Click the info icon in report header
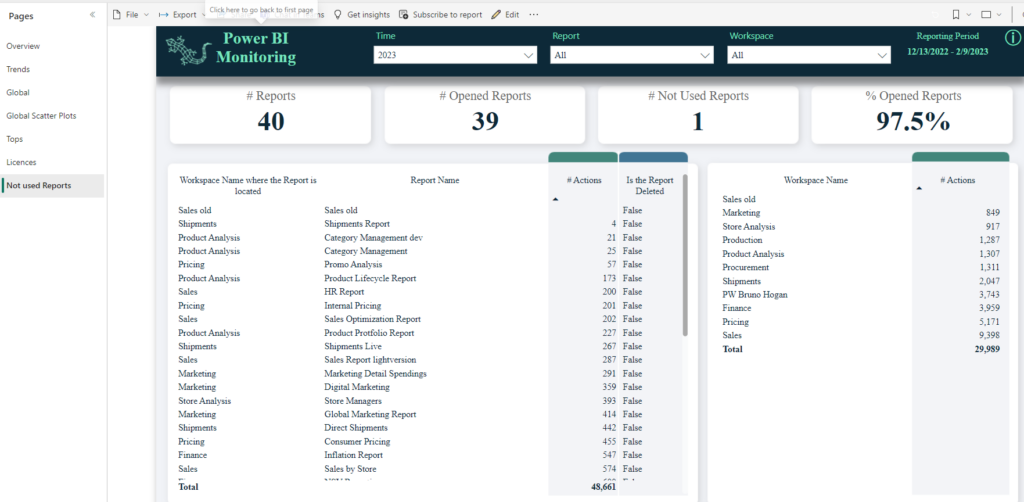Viewport: 1024px width, 502px height. (1011, 39)
